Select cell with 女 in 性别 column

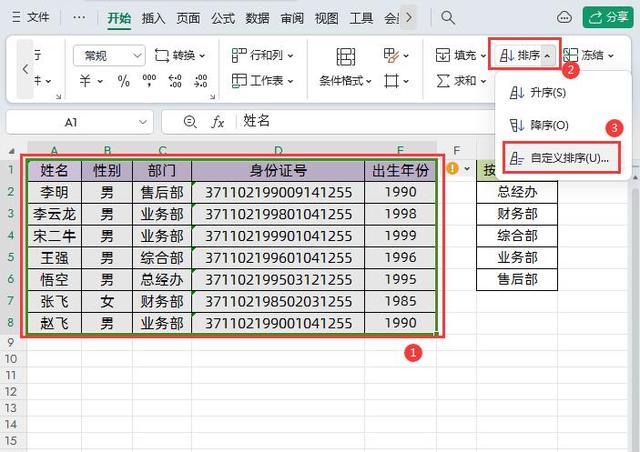[x=107, y=302]
